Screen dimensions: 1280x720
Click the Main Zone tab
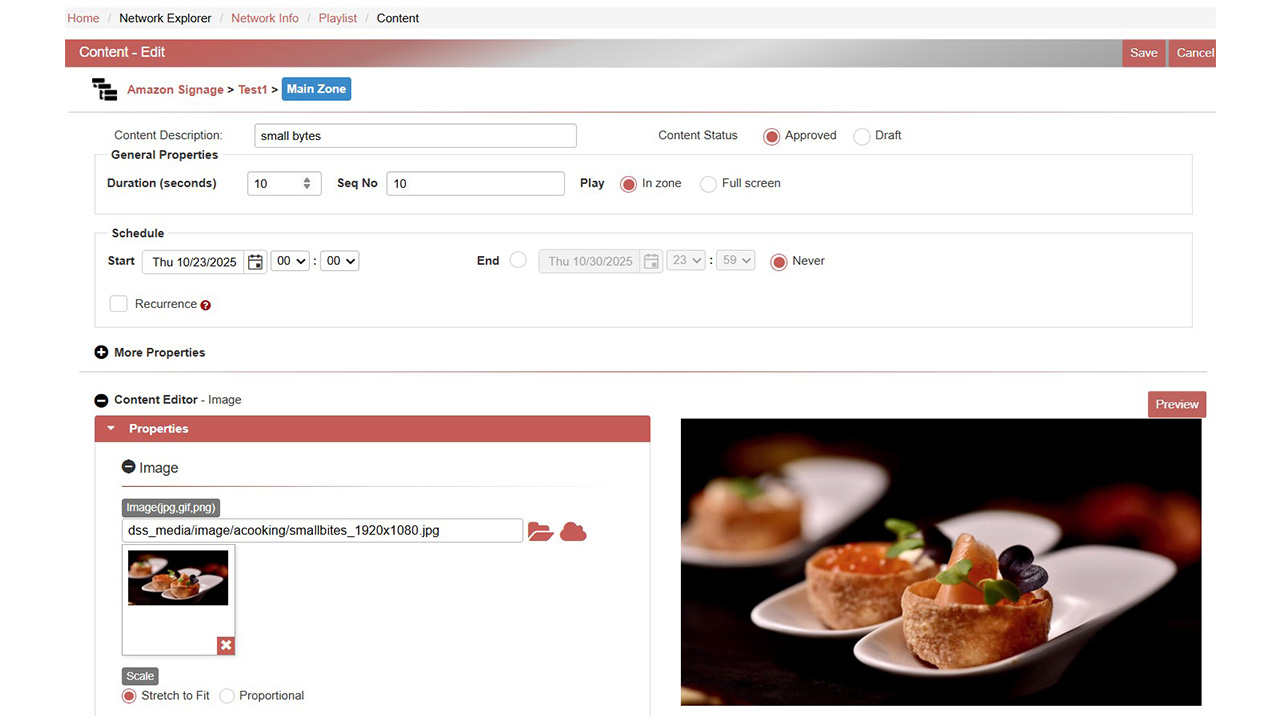point(316,89)
